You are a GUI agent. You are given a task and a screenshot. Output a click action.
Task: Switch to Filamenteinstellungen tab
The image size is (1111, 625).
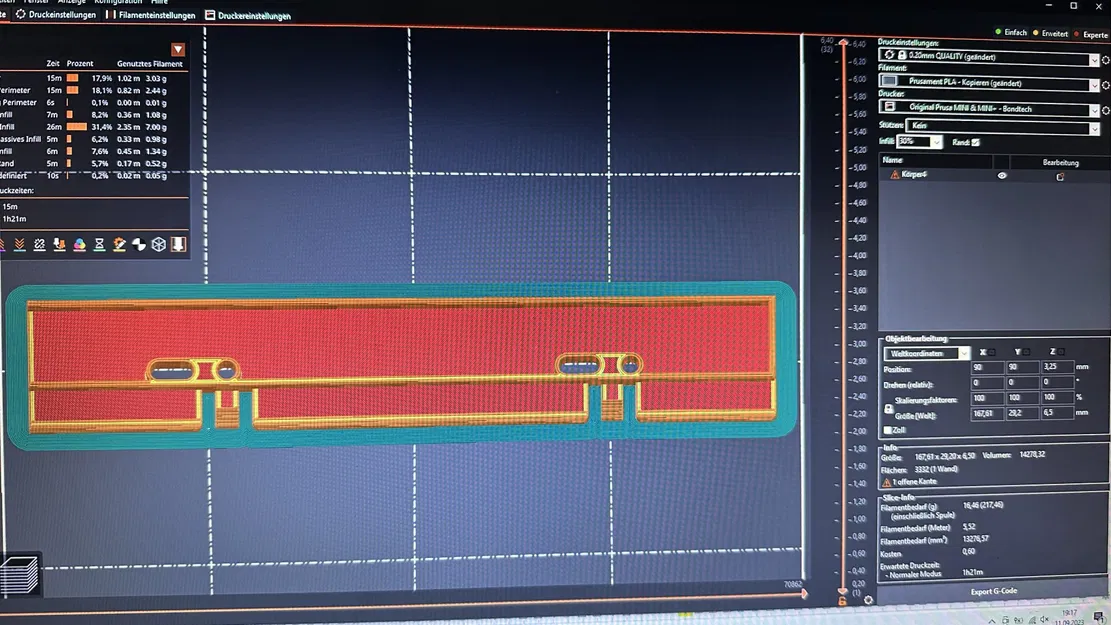coord(150,15)
